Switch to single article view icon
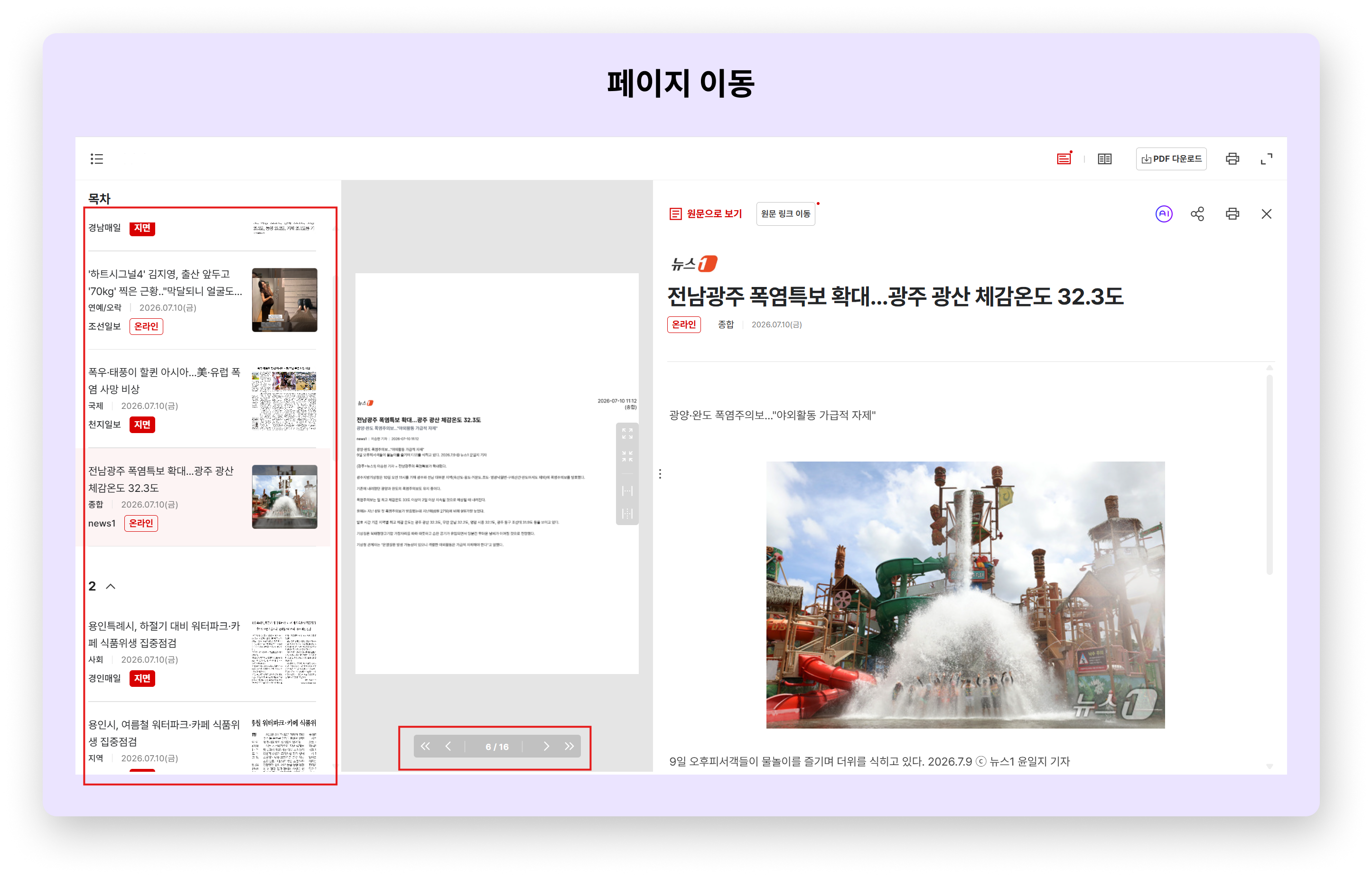The height and width of the screenshot is (878, 1372). 1064,158
